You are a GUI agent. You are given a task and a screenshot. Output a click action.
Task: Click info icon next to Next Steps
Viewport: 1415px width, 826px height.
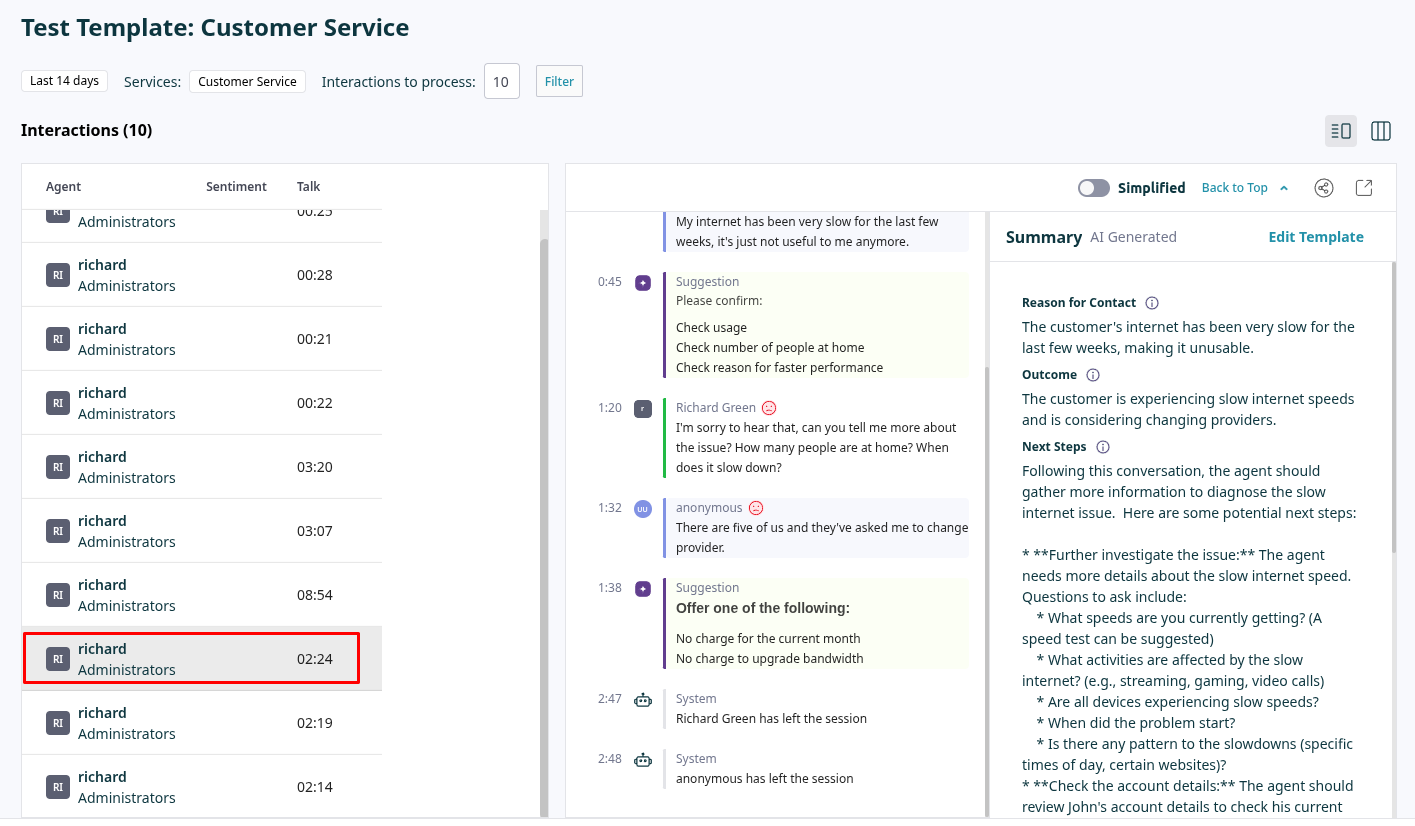(1103, 447)
